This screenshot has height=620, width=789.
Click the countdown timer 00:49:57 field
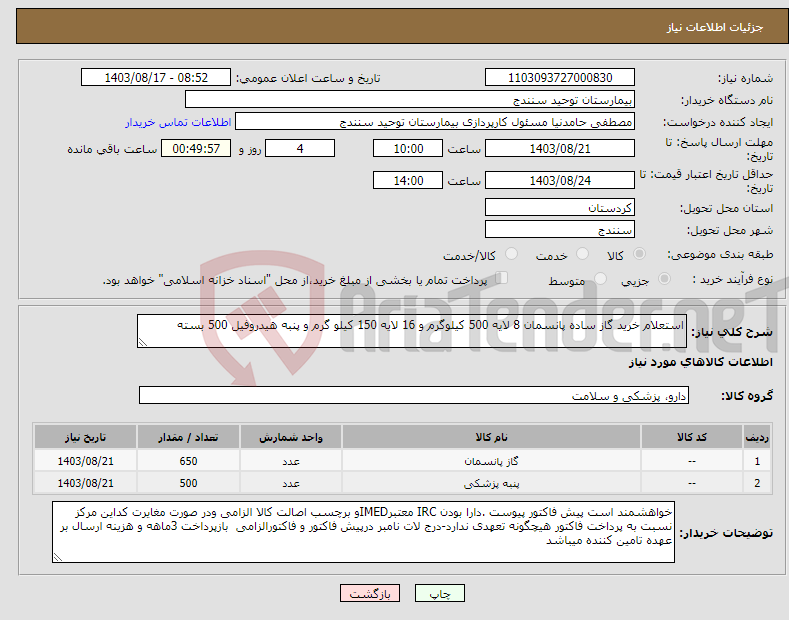coord(196,148)
